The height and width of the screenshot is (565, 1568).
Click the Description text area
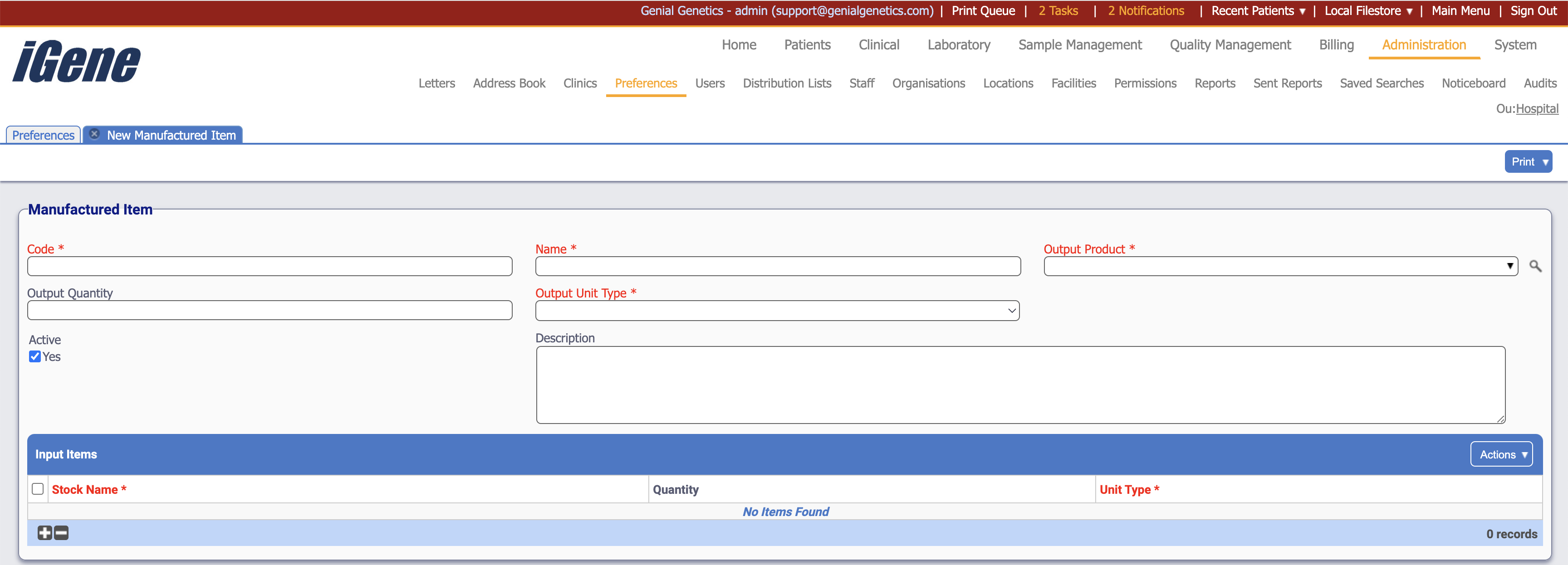[x=1020, y=385]
